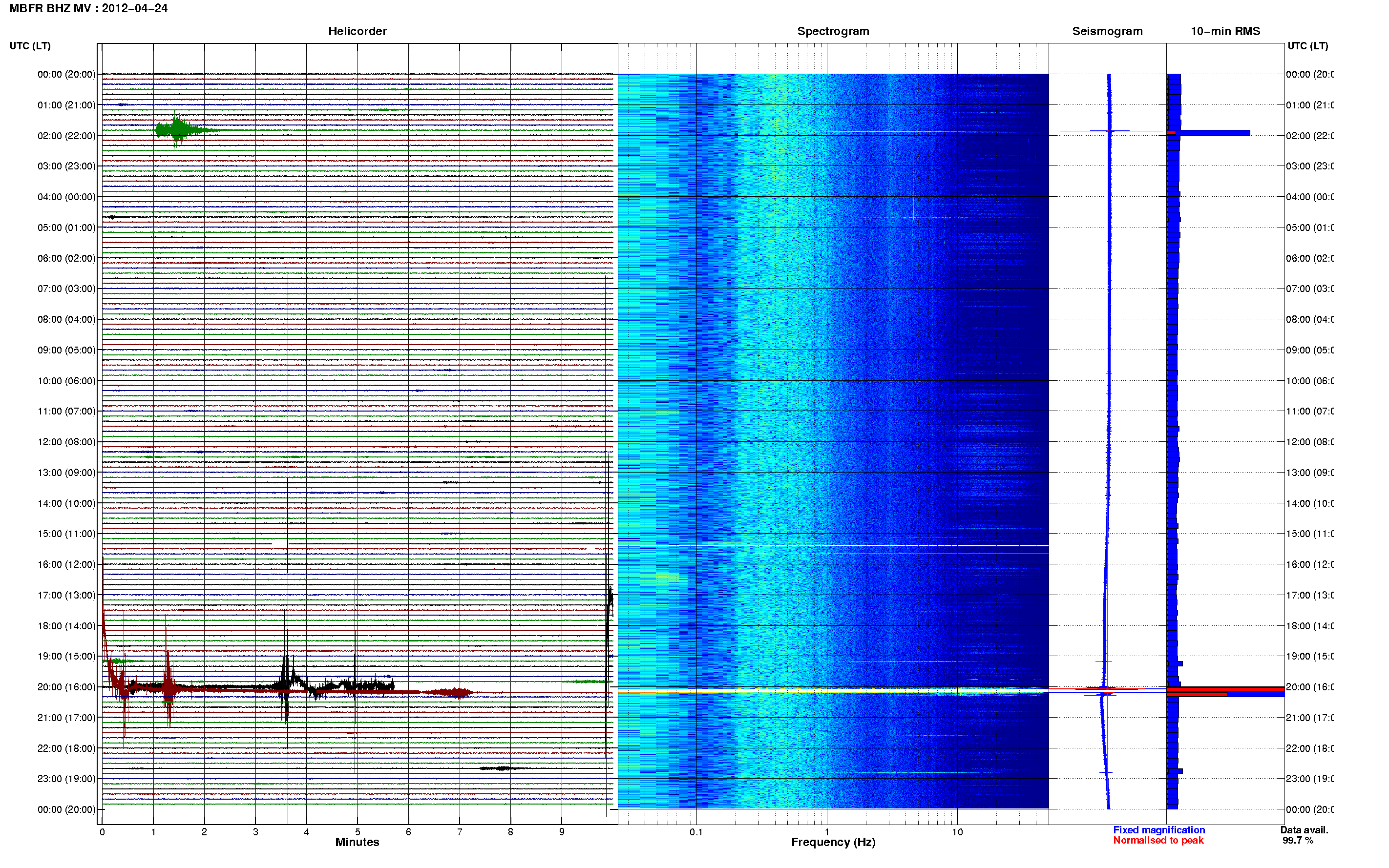Click the left 14:00 (10:00) time label
The width and height of the screenshot is (1389, 868).
[66, 503]
